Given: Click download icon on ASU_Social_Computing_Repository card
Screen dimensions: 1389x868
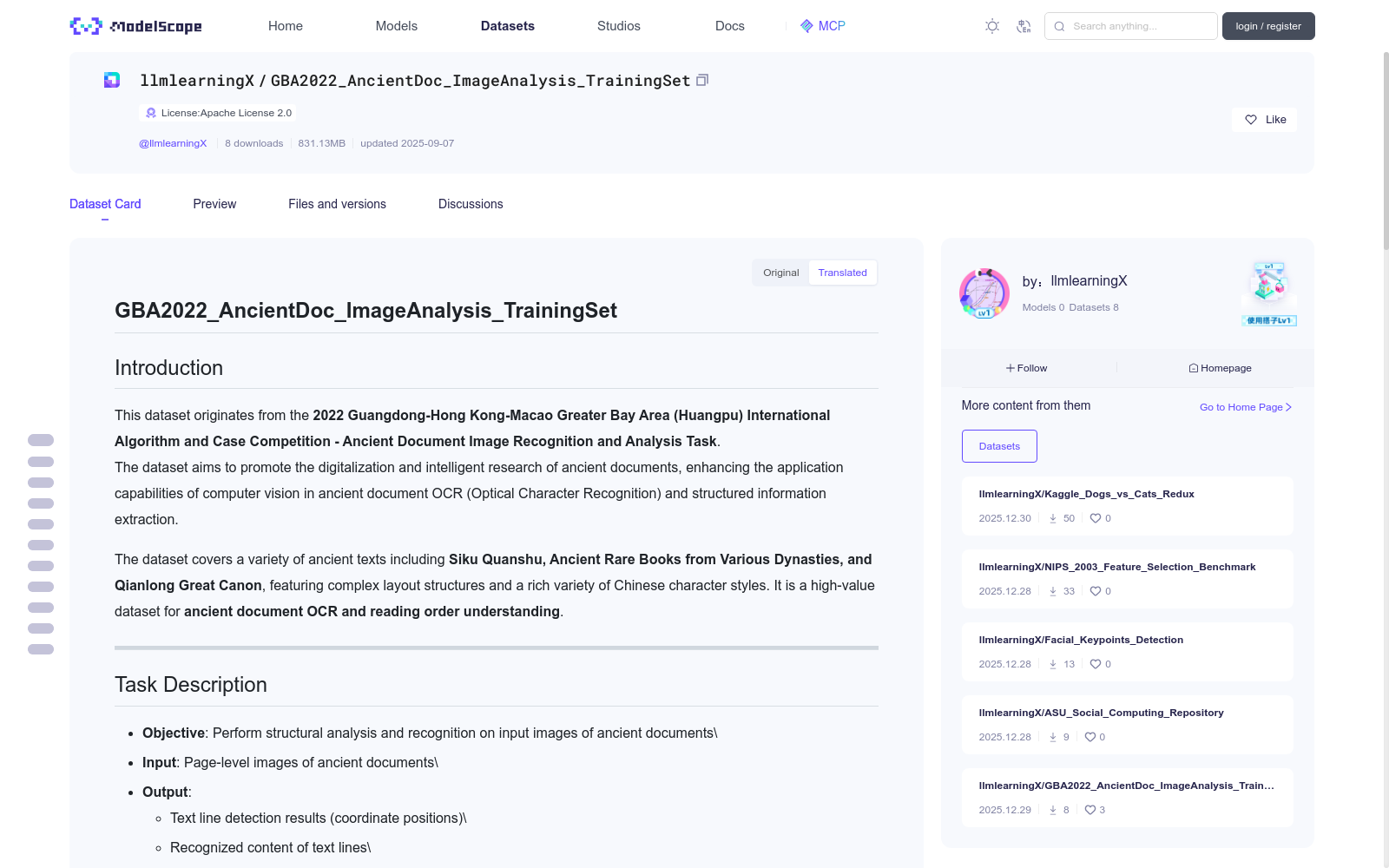Looking at the screenshot, I should (1053, 737).
